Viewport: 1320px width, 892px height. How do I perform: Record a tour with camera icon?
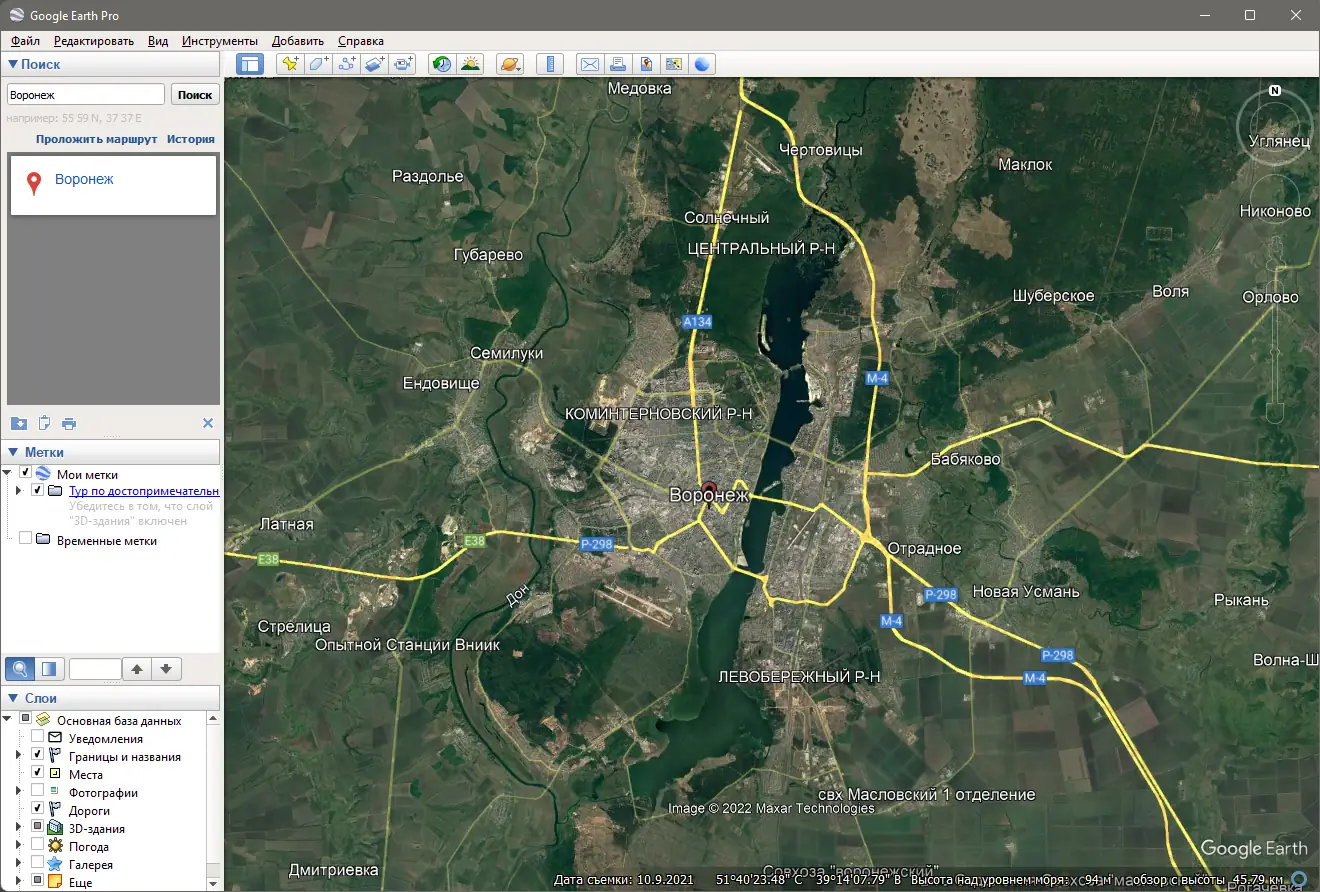coord(402,64)
